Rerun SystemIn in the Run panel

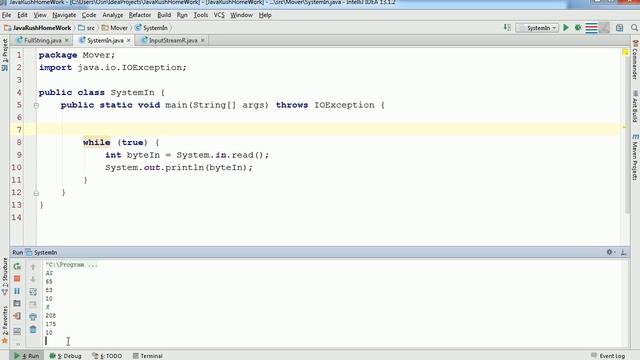tap(17, 267)
